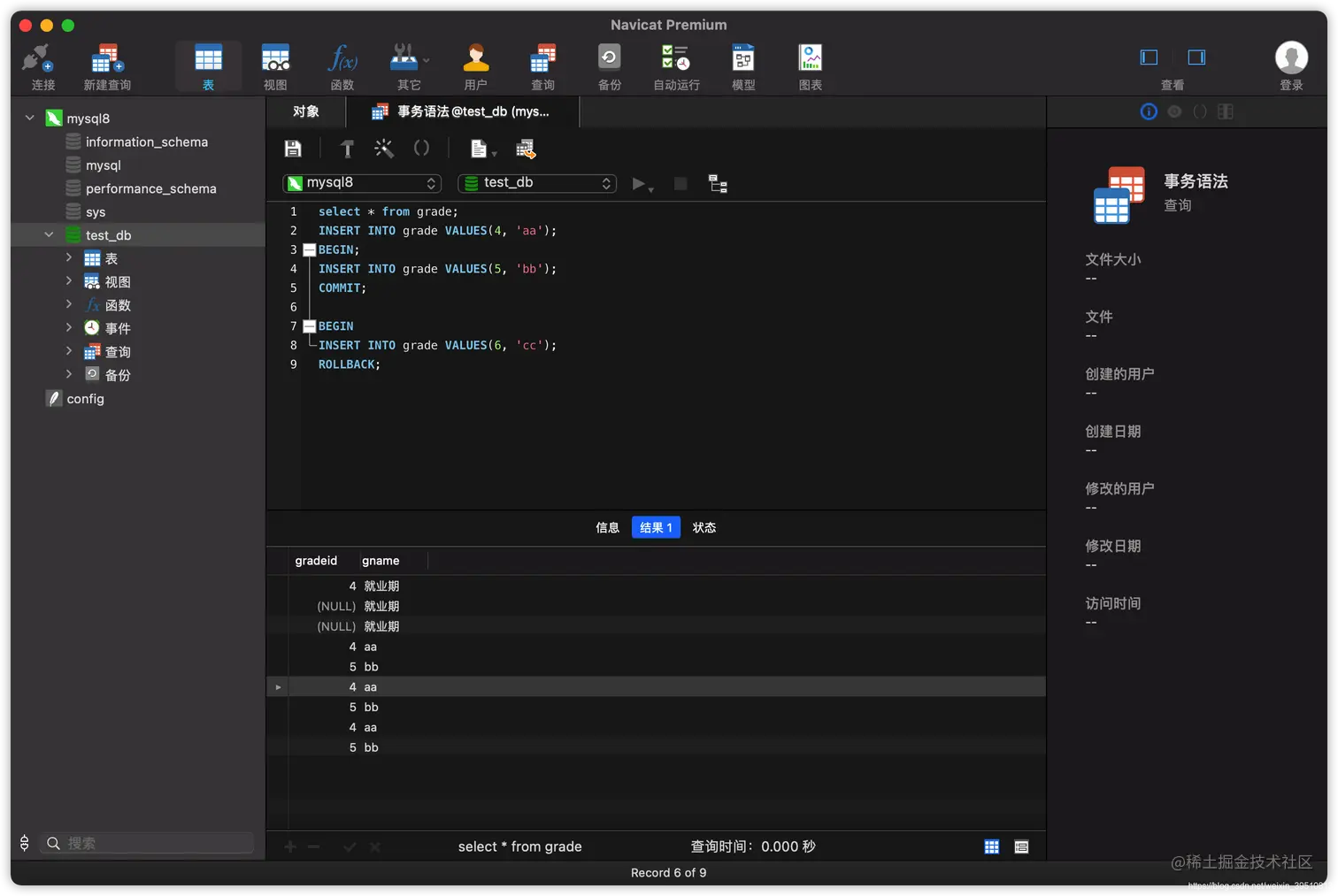Image resolution: width=1338 pixels, height=896 pixels.
Task: Select the 表 tables toolbar icon
Action: coord(208,67)
